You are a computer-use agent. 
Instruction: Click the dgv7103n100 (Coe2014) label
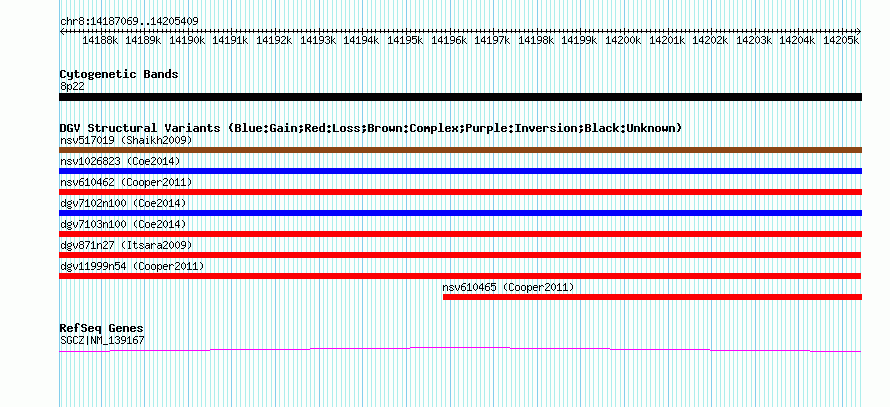coord(123,224)
